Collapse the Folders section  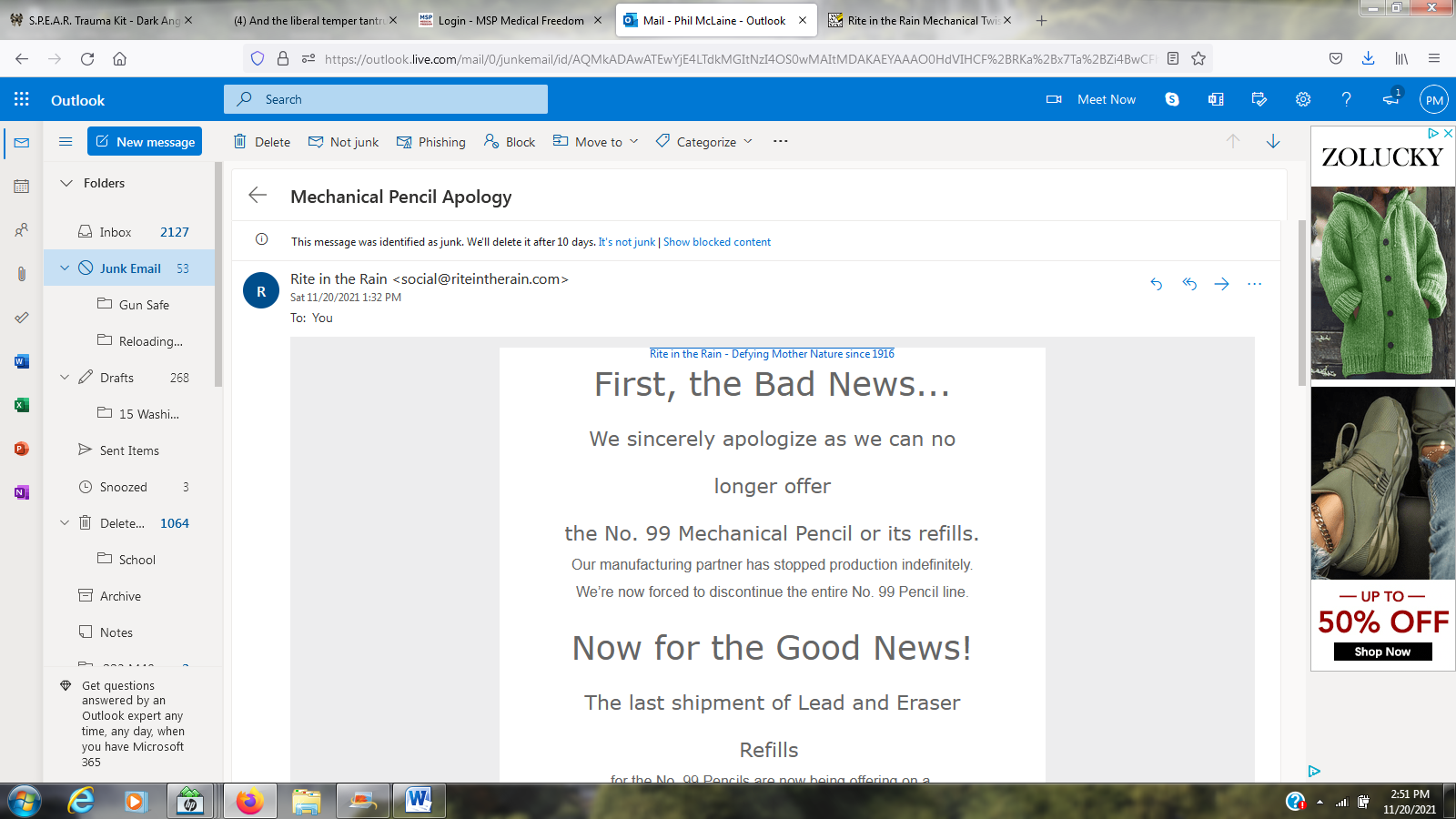point(66,183)
